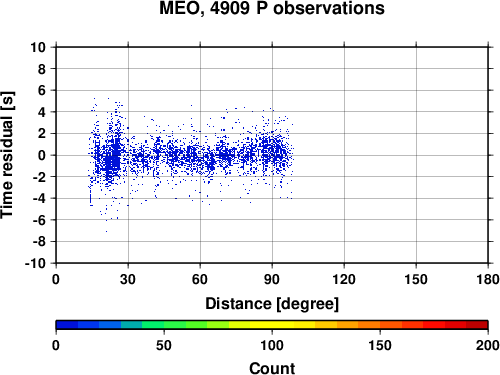500x375 pixels.
Task: Select the dark red colorbar segment near 200
Action: [x=477, y=325]
